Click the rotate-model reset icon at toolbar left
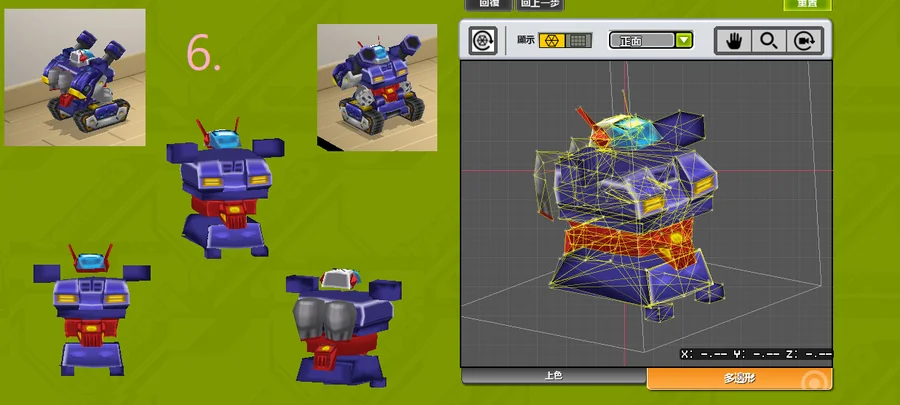The image size is (900, 405). pos(483,41)
